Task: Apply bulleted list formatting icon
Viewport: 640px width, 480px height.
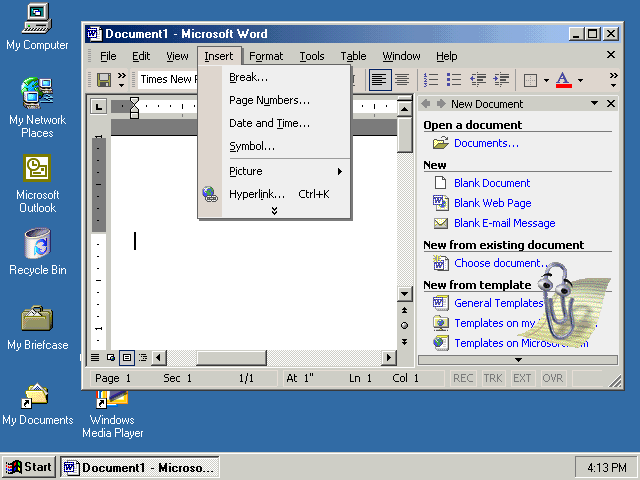Action: coord(454,80)
